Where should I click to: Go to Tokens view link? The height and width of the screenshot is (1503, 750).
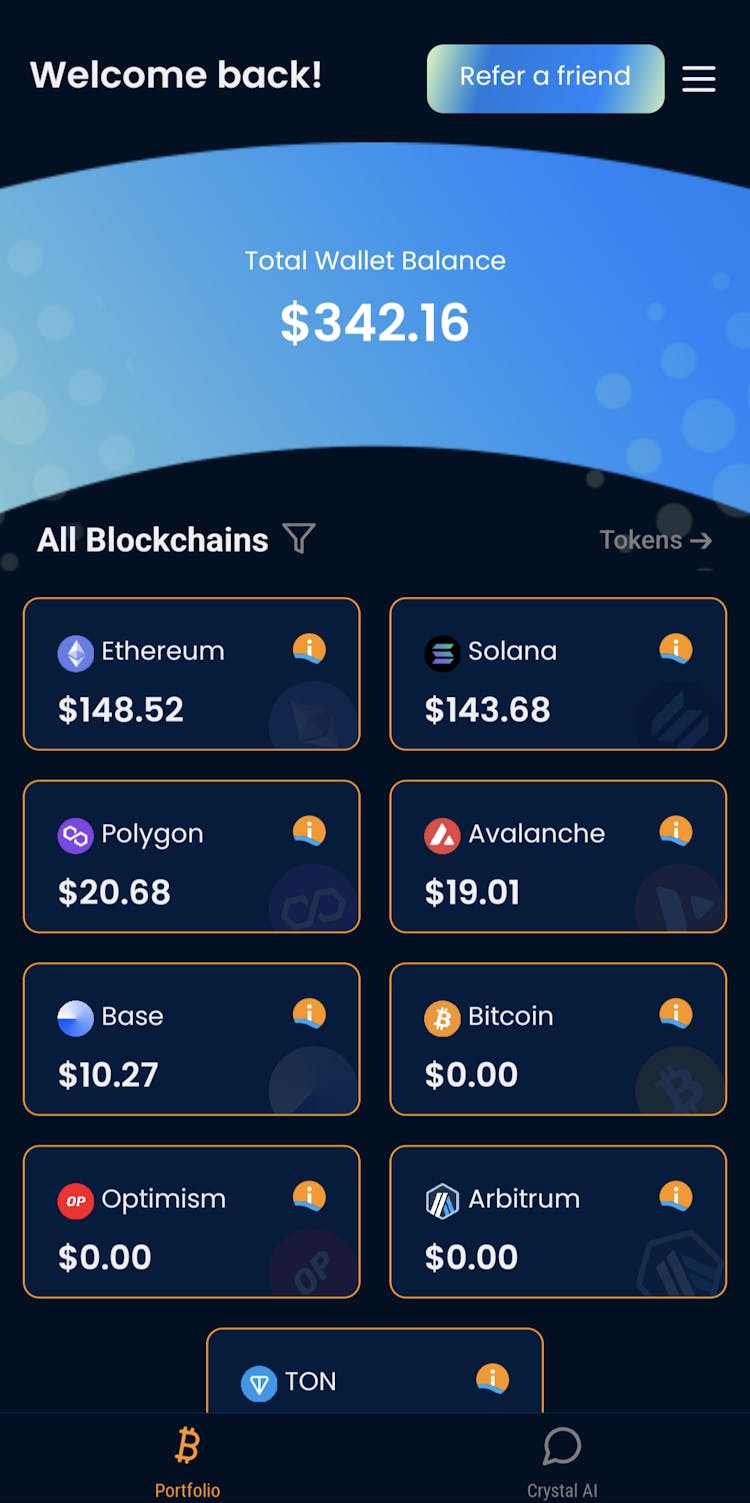coord(656,540)
